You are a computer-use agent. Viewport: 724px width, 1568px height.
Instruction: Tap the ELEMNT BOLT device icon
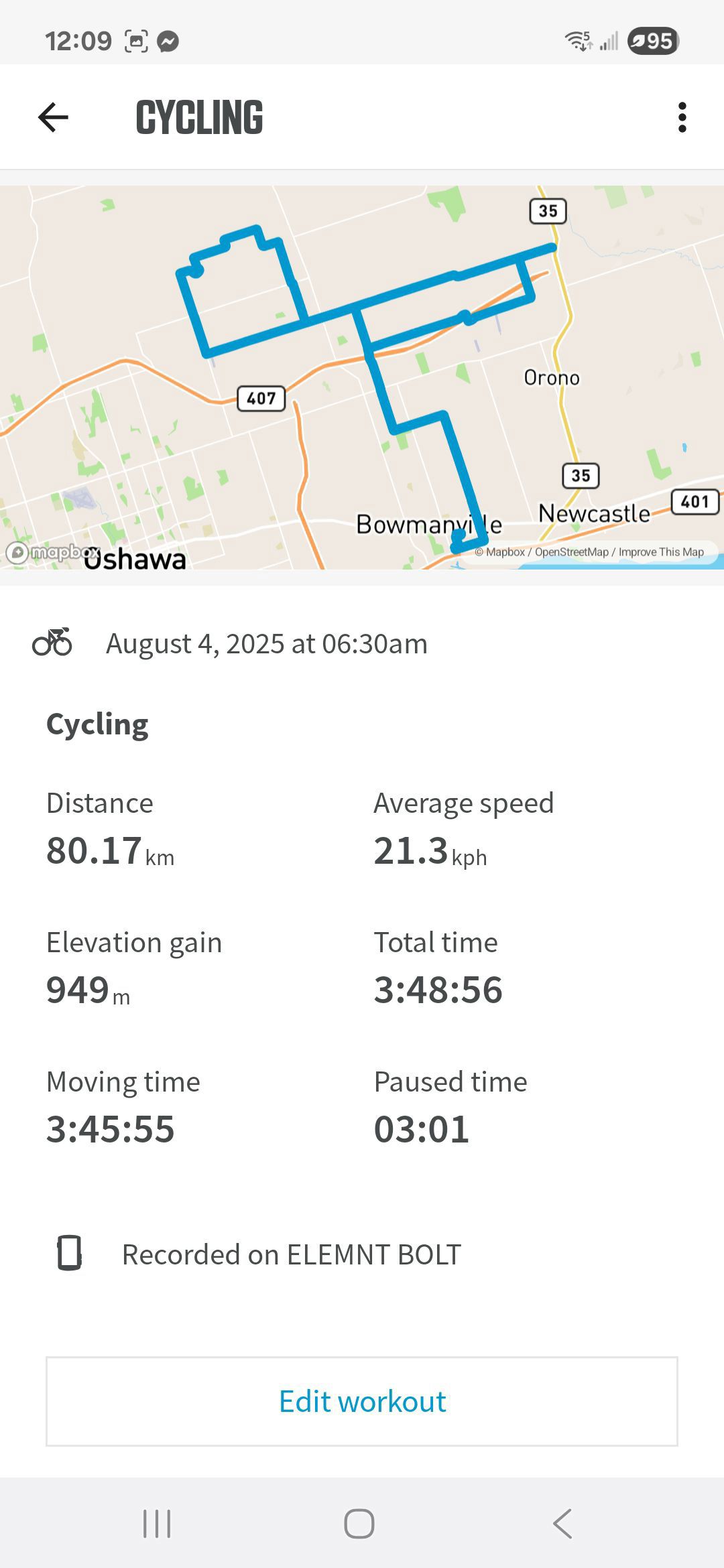pos(69,1253)
